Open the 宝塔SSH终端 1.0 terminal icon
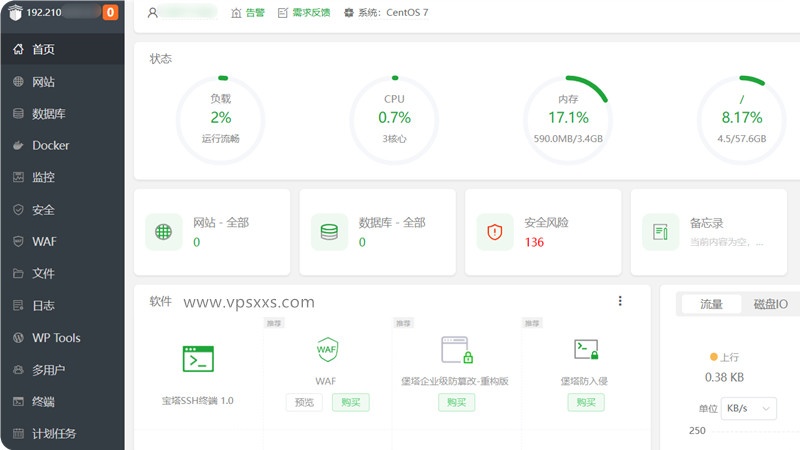800x450 pixels. 198,359
